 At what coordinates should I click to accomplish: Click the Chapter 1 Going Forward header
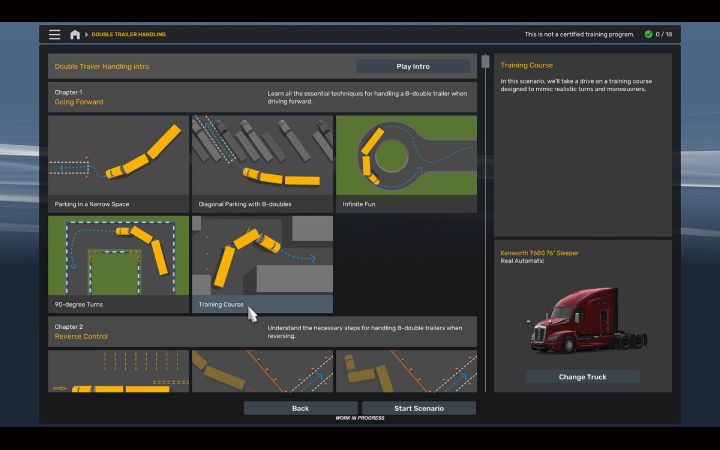tap(79, 97)
